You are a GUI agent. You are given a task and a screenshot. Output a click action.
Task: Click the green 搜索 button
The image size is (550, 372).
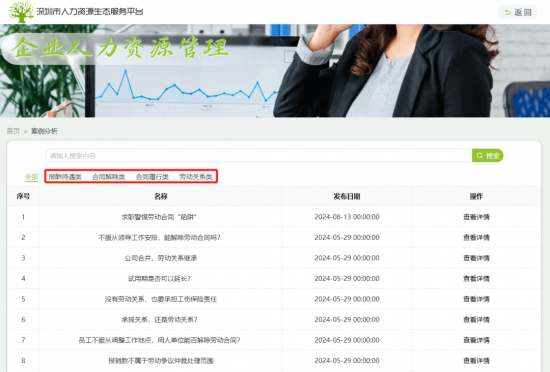(x=488, y=155)
